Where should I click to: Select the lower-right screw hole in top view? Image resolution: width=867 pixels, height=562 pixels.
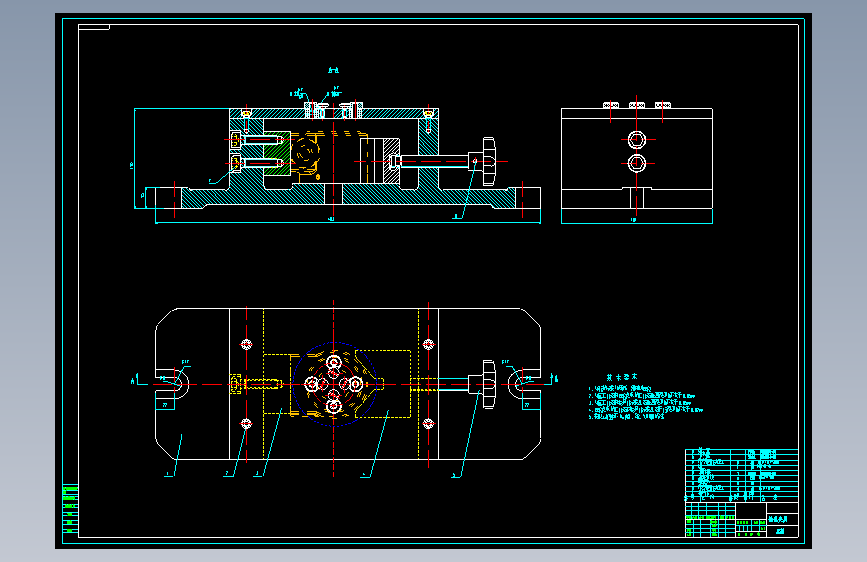point(428,424)
